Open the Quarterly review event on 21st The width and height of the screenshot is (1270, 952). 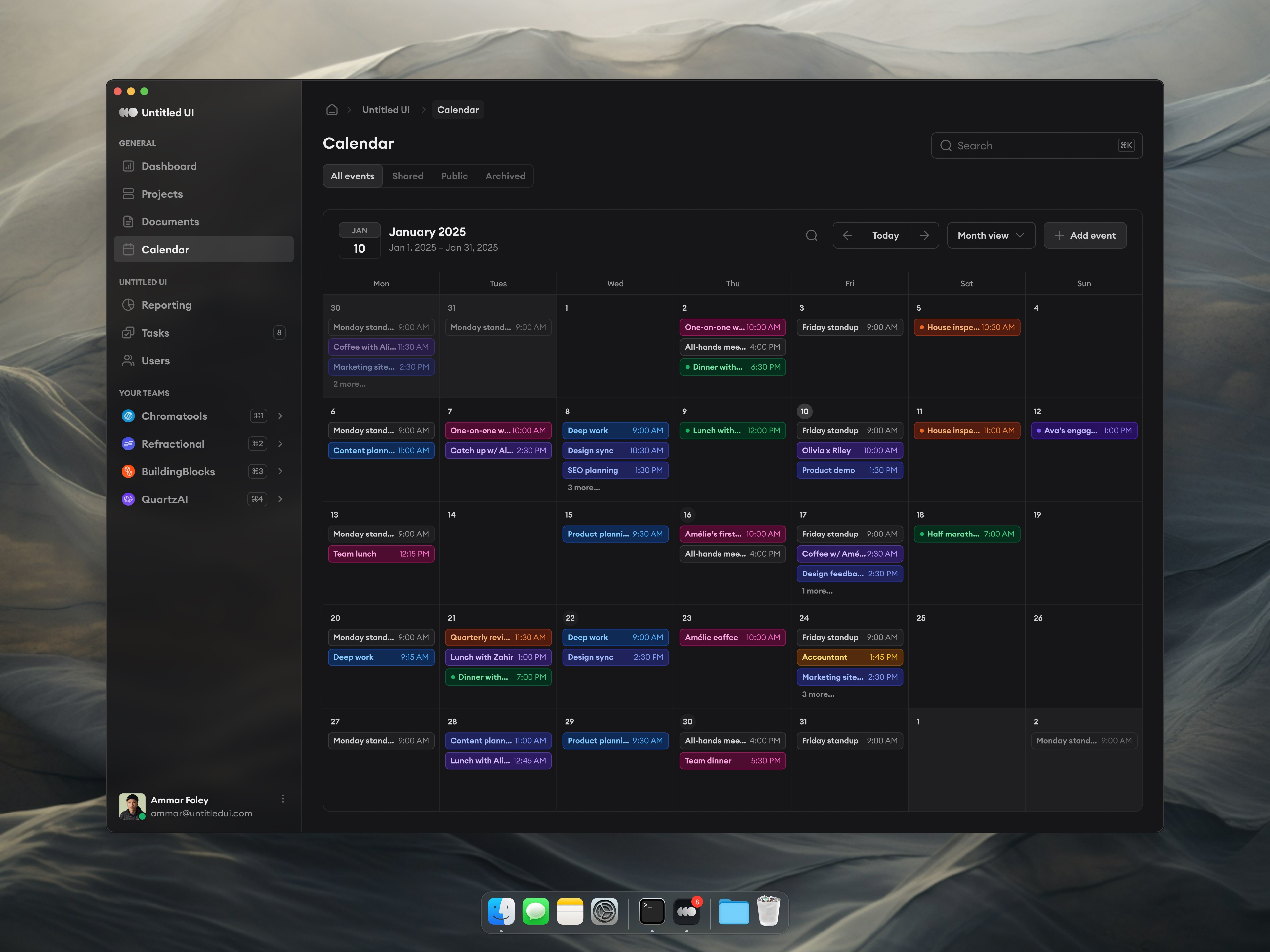tap(498, 637)
